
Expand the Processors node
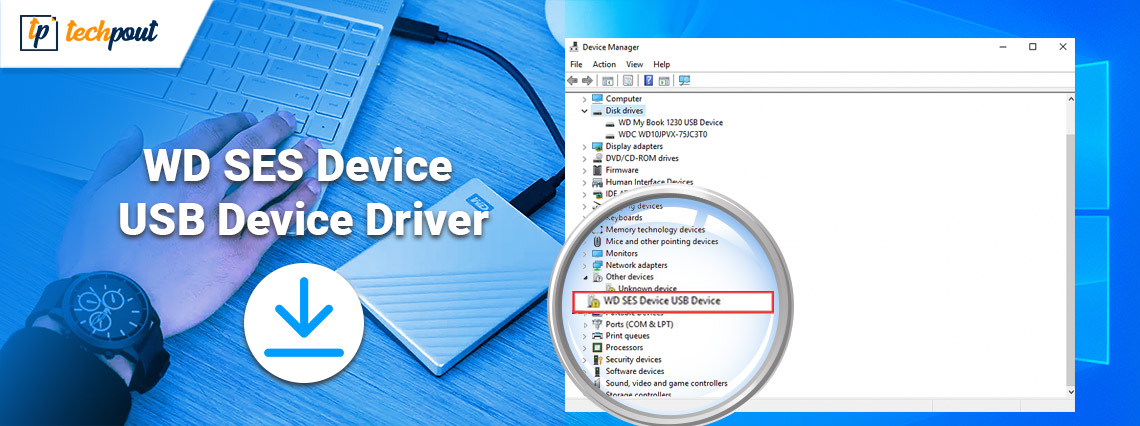585,347
